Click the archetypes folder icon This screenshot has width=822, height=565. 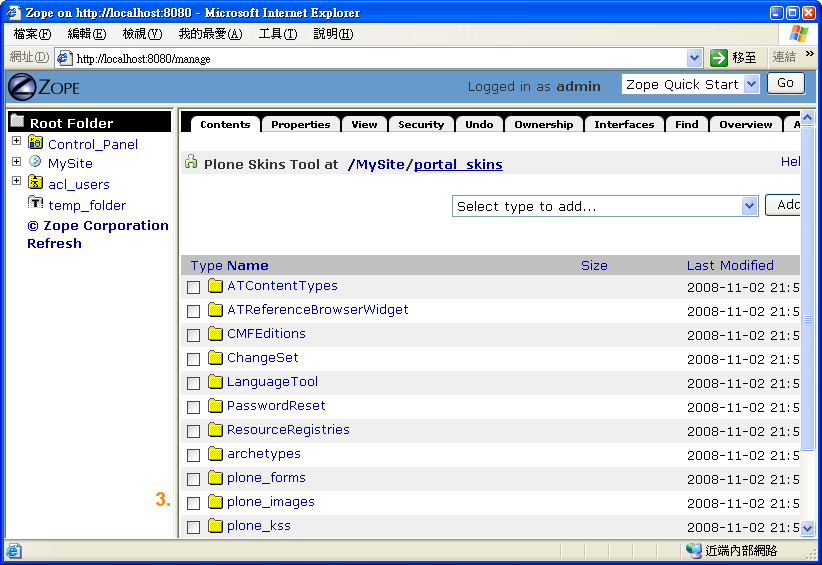(x=215, y=453)
